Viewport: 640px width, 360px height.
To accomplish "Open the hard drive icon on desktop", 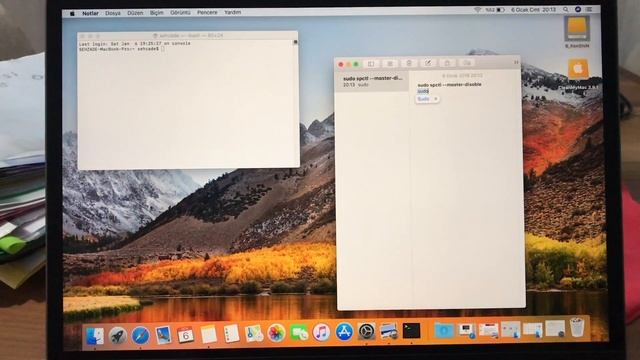I will pos(577,29).
